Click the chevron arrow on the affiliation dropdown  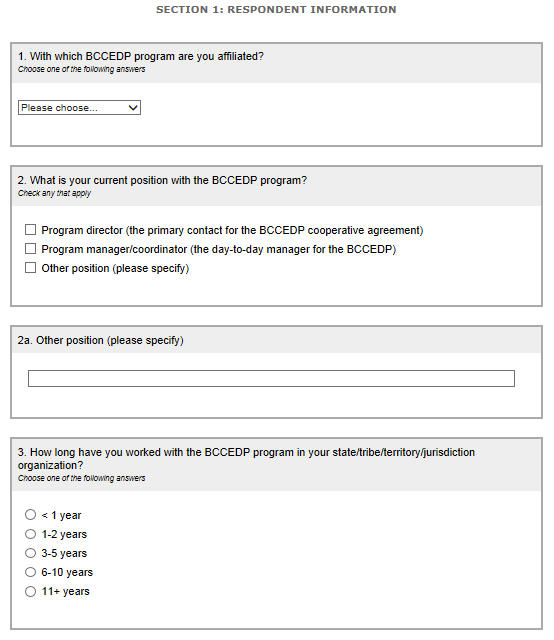click(x=133, y=108)
